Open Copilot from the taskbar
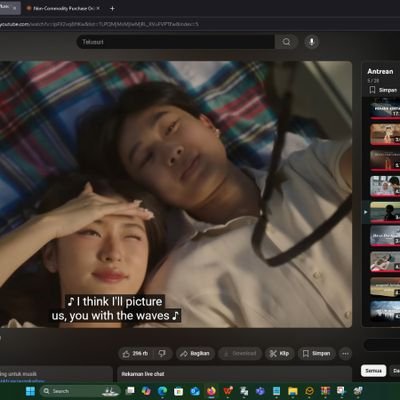The image size is (400, 400). (x=146, y=391)
